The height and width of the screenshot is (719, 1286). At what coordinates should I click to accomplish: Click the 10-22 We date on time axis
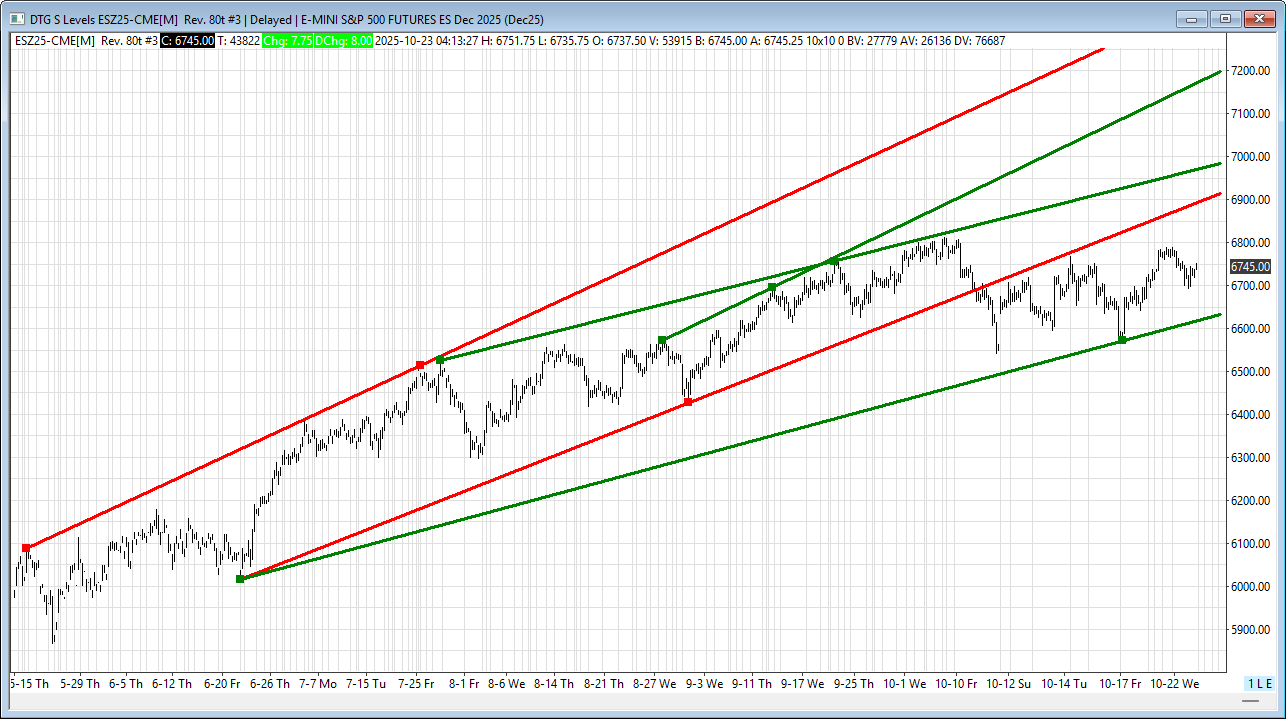(1173, 684)
